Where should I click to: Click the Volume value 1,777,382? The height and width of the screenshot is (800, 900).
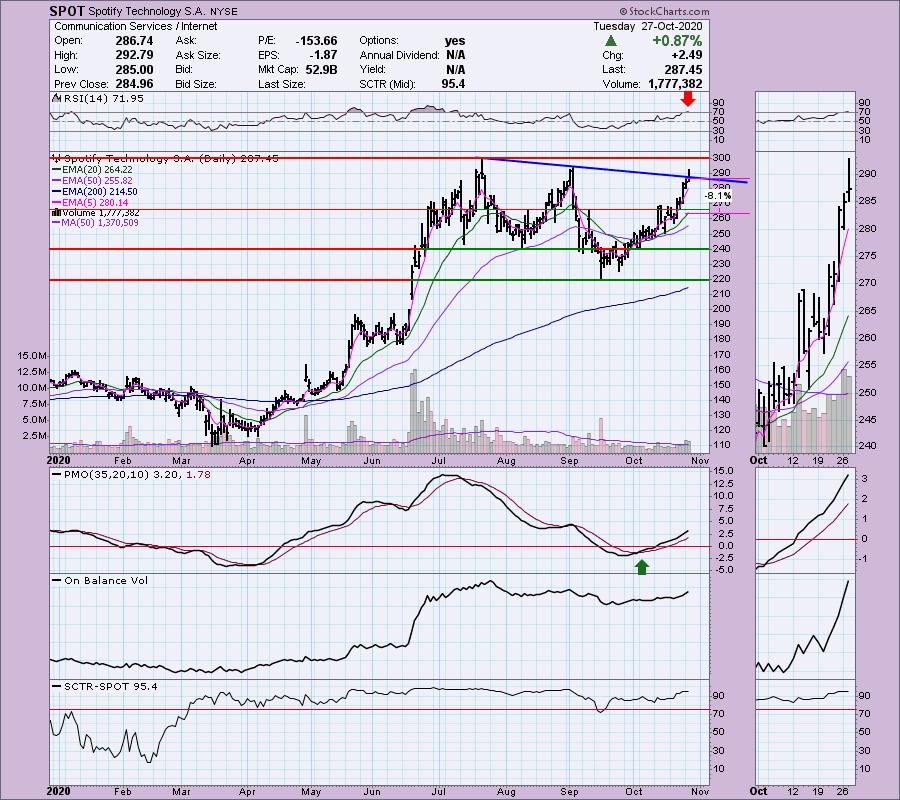675,84
